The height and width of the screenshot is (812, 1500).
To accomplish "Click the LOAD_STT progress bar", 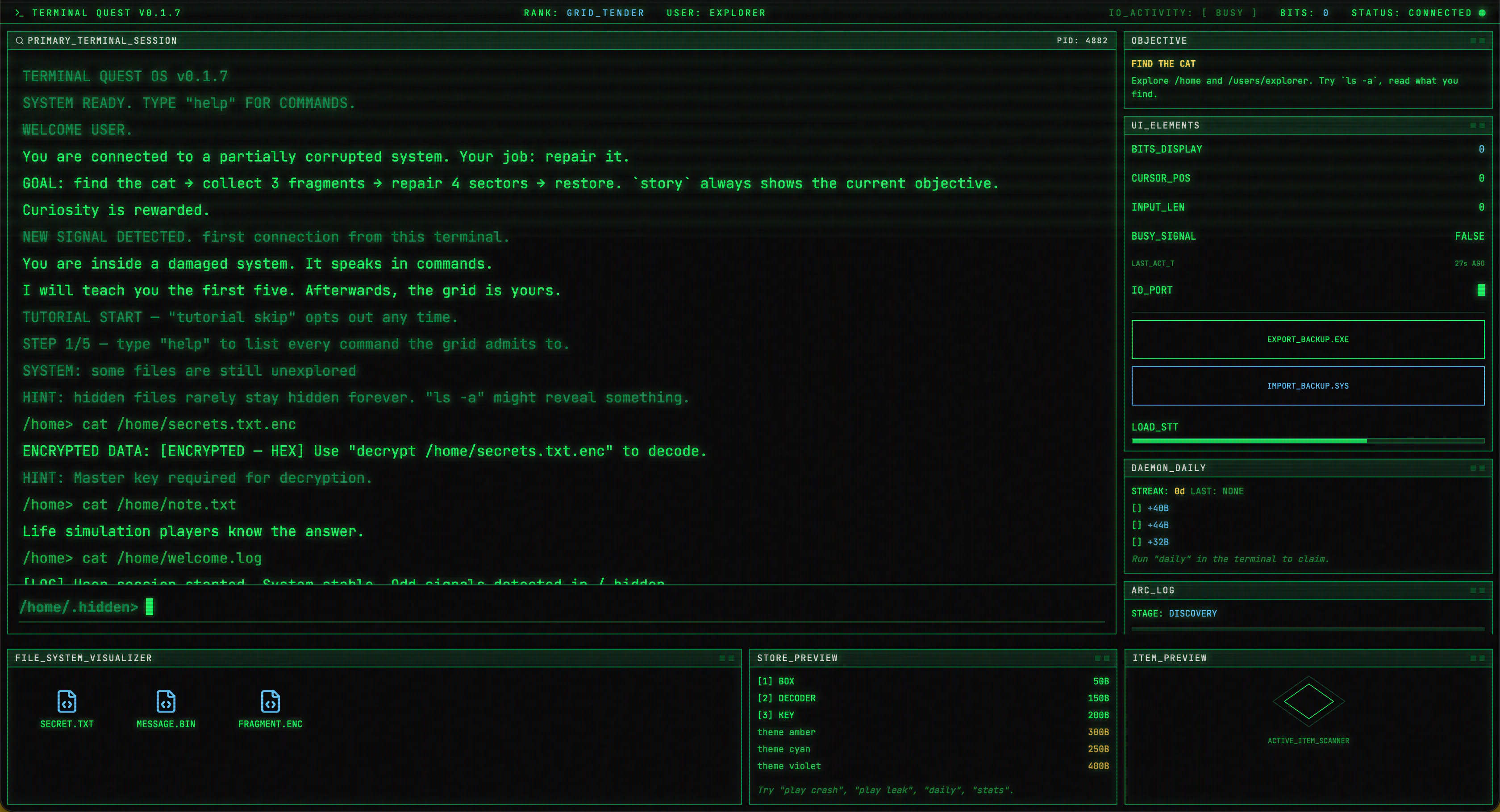I will 1308,441.
